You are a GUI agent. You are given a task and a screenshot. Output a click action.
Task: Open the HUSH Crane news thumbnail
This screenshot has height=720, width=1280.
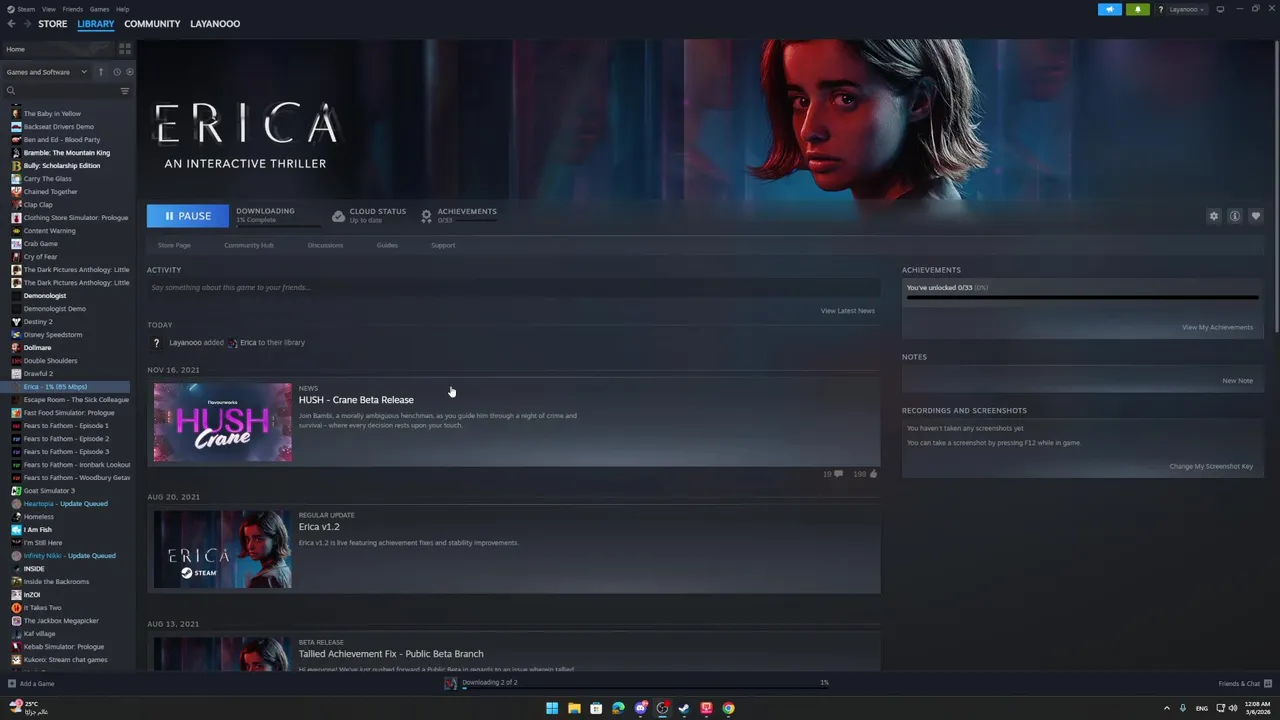click(222, 422)
